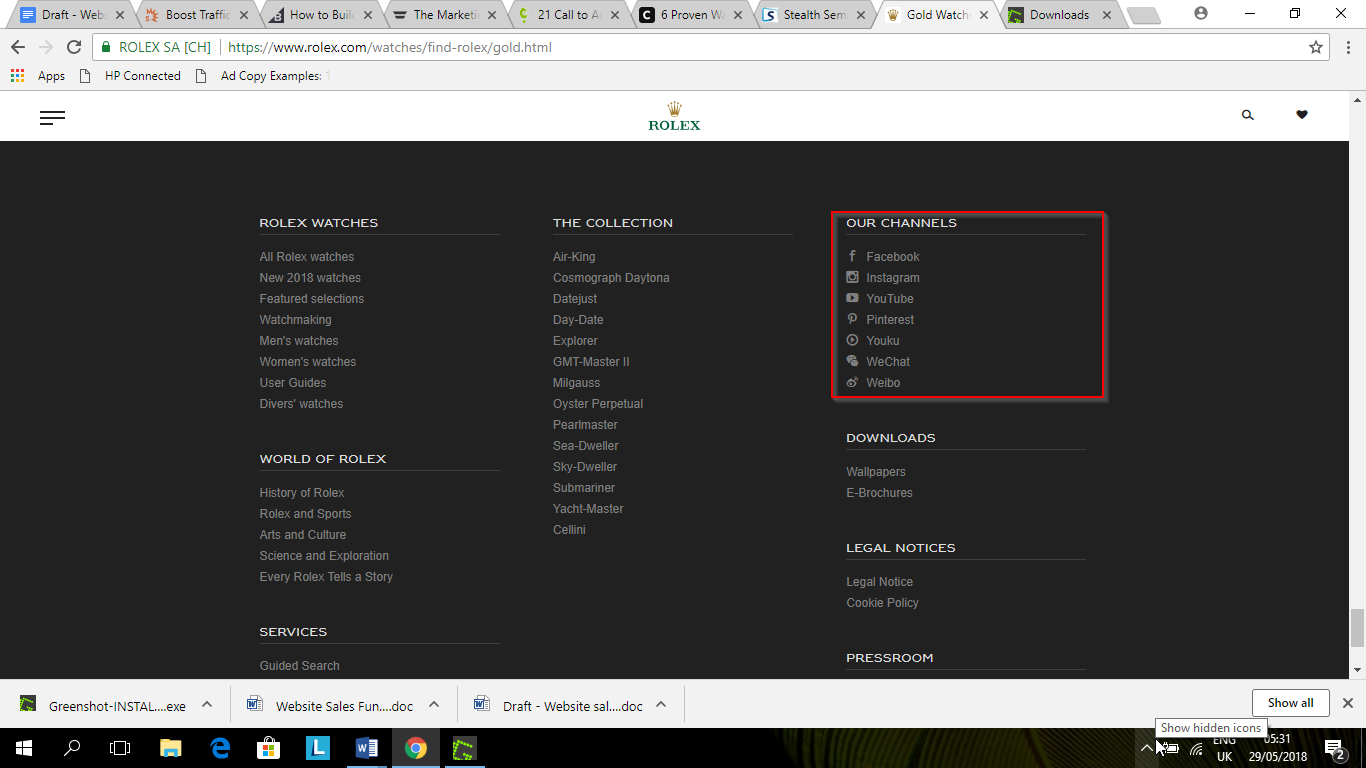Click Show all downloads button
This screenshot has height=768, width=1366.
point(1290,703)
